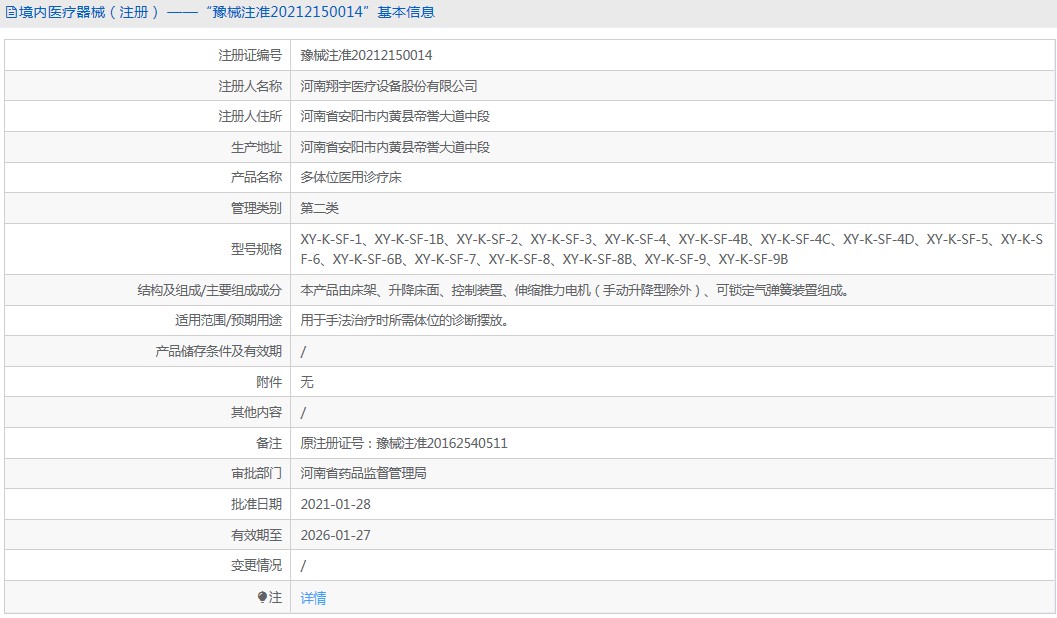The width and height of the screenshot is (1057, 618).
Task: Click the 批准日期 row label
Action: 256,504
